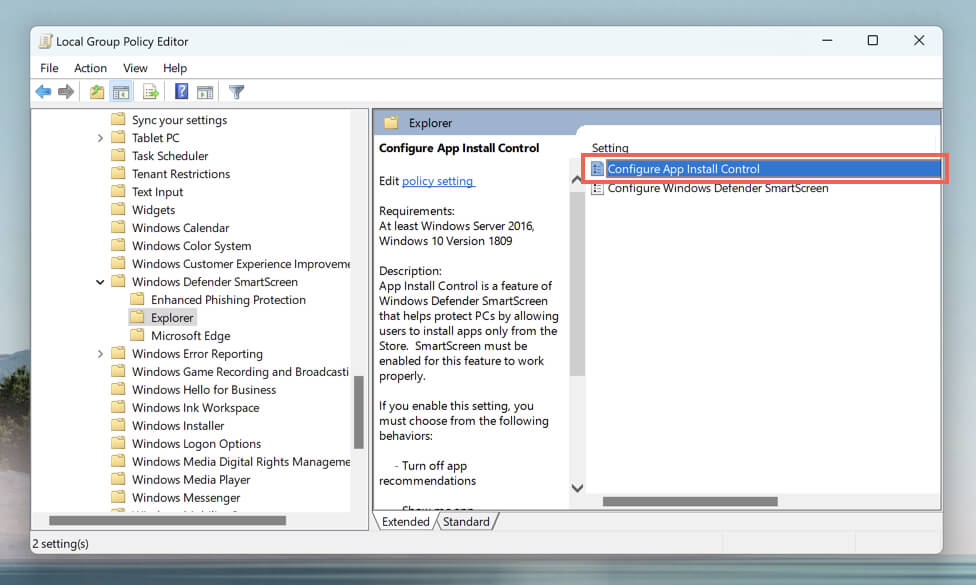Click the description pane vertical scrollbar thumb
The image size is (976, 585).
pyautogui.click(x=577, y=283)
